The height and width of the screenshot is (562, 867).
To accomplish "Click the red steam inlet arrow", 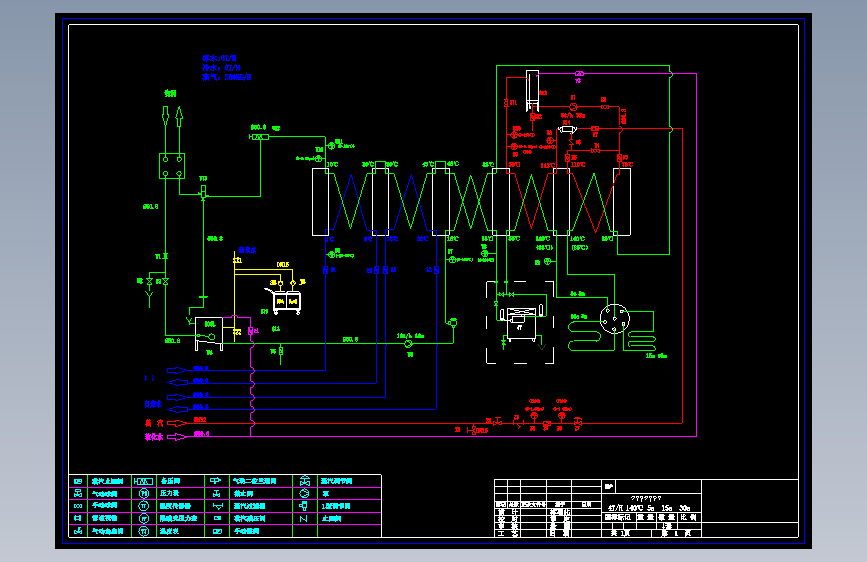I will [x=177, y=423].
